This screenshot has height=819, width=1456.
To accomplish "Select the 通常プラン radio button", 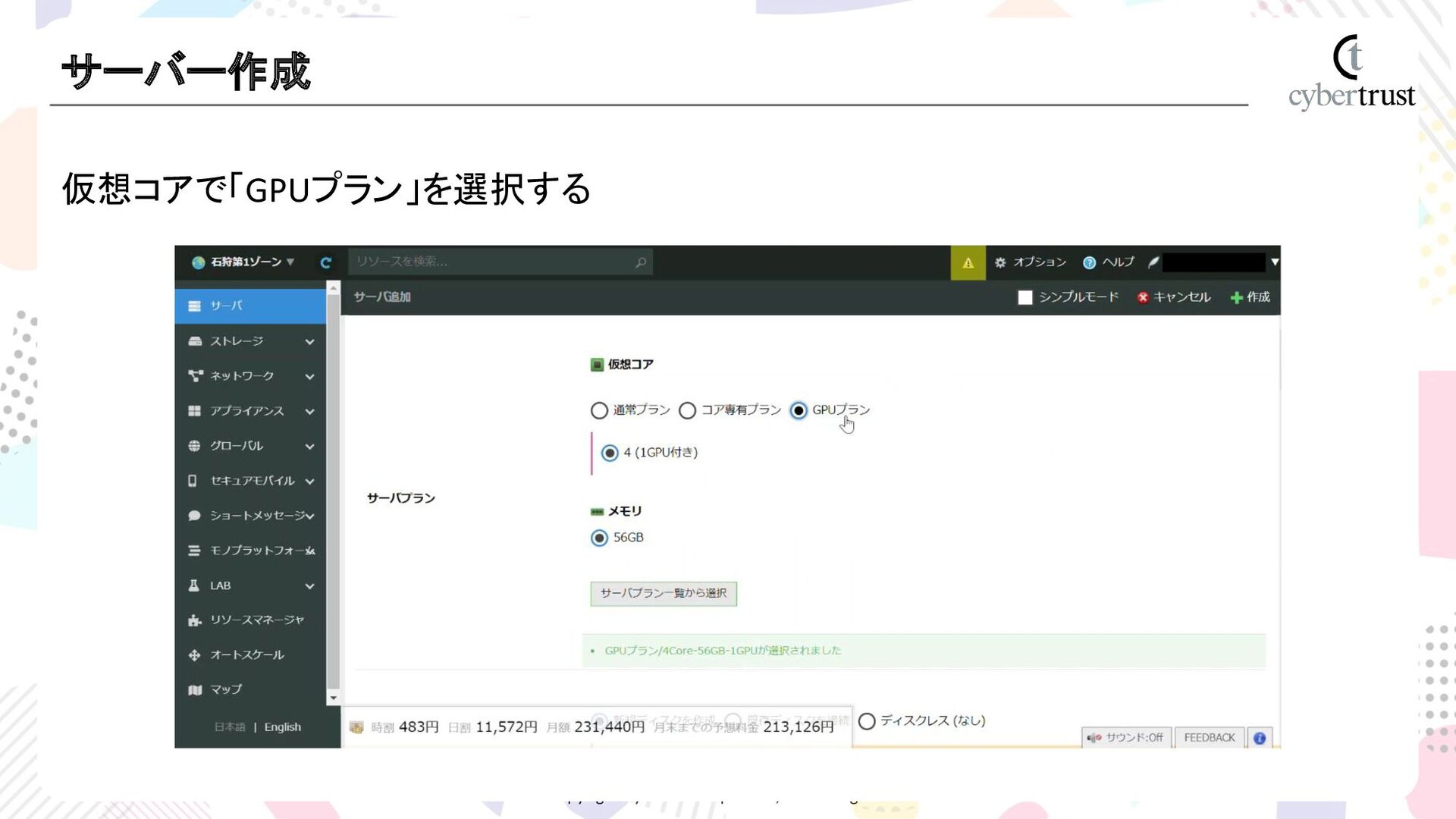I will pyautogui.click(x=599, y=411).
